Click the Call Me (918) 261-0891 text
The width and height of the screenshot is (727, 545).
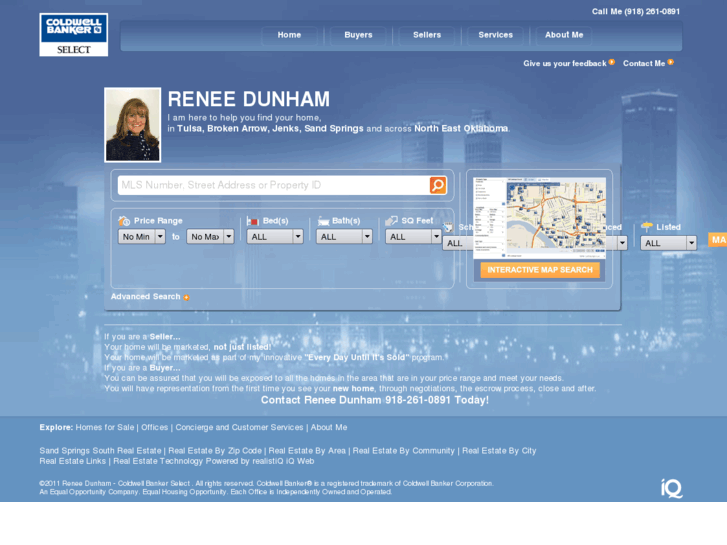(636, 12)
